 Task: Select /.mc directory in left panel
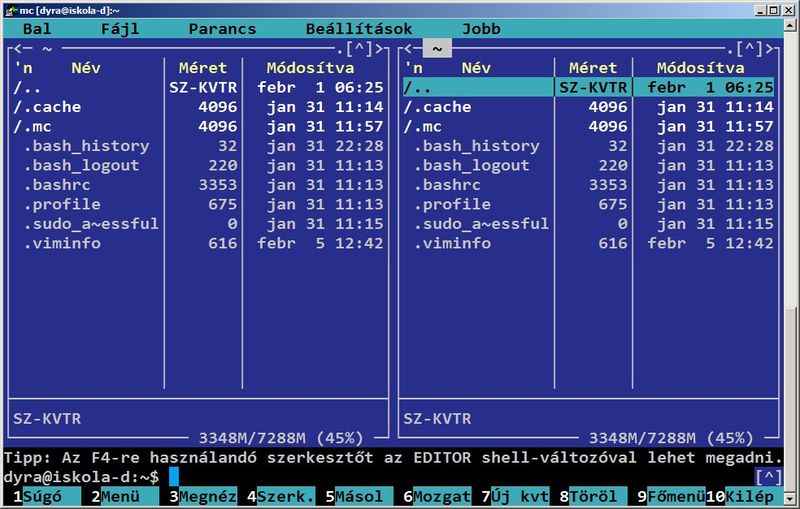[198, 126]
